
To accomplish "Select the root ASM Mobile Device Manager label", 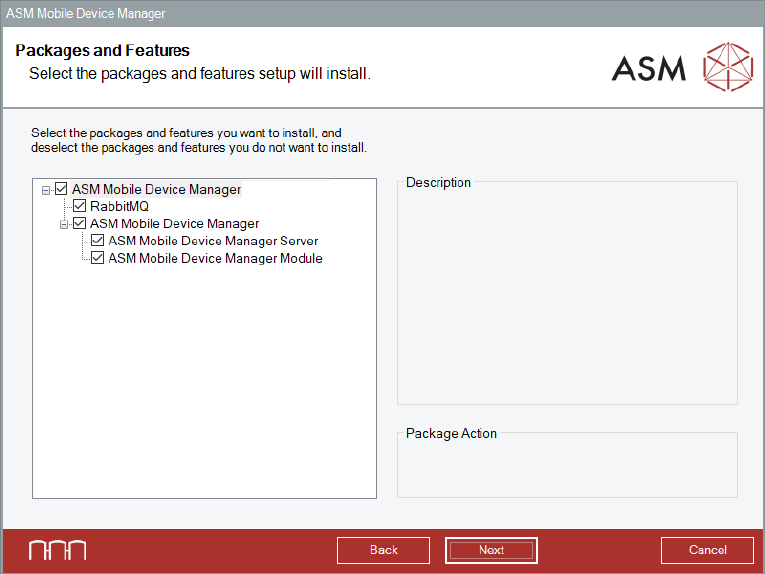I will 156,189.
